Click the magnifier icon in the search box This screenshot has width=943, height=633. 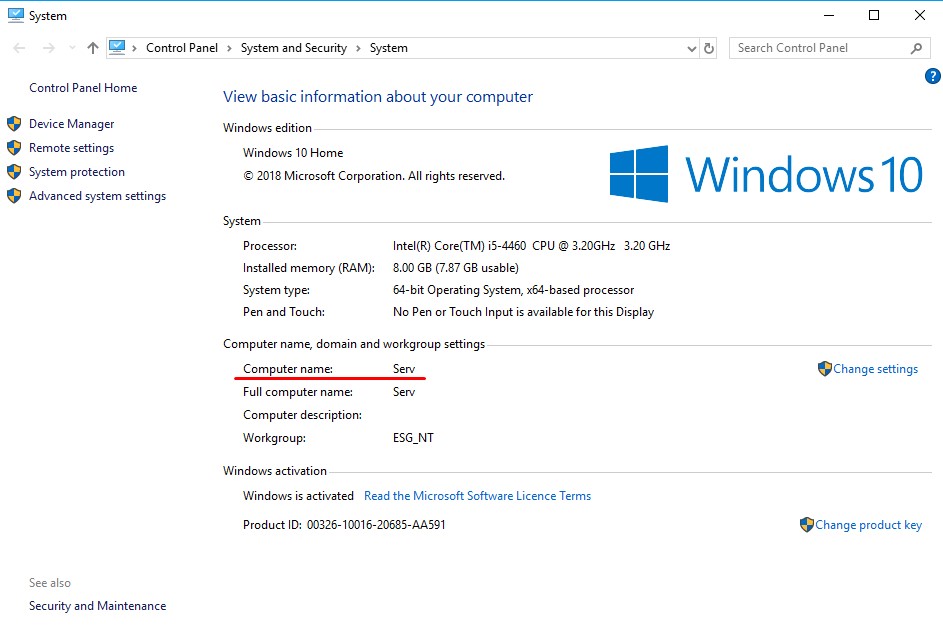click(x=916, y=48)
